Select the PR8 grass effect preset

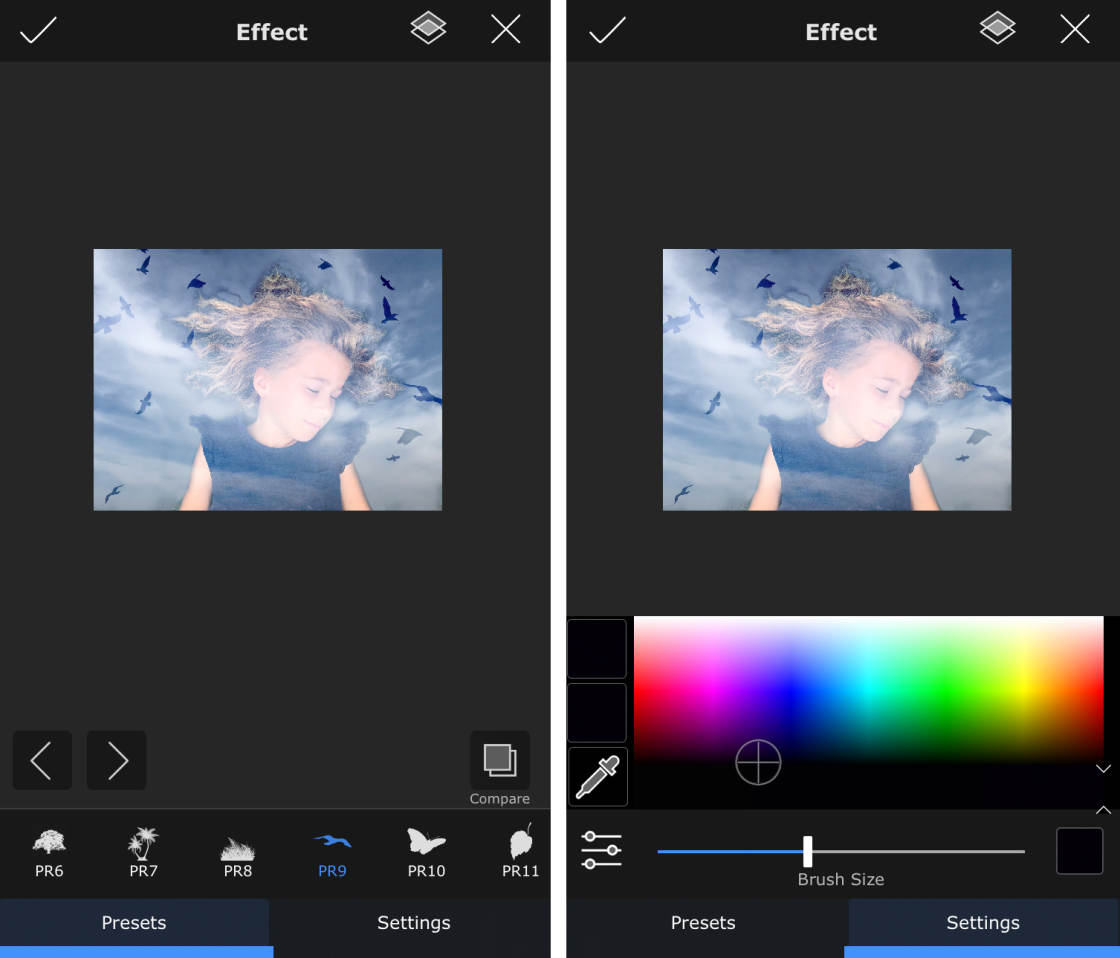[x=237, y=853]
